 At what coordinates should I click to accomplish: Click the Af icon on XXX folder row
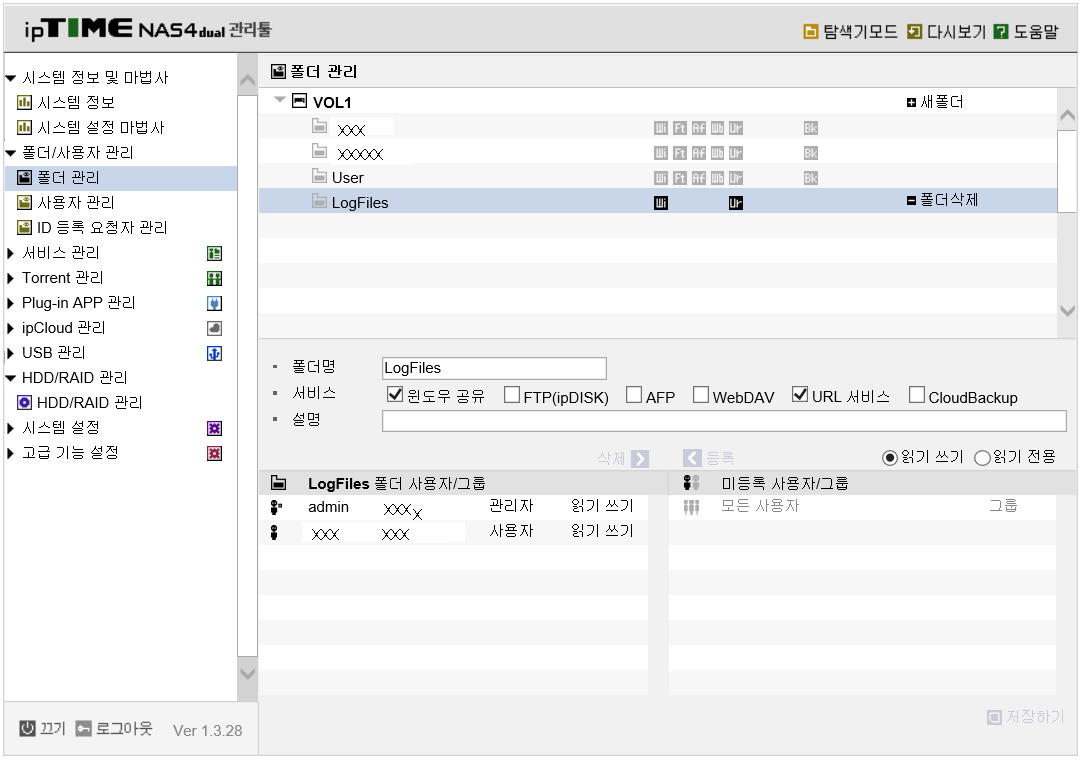pyautogui.click(x=698, y=128)
